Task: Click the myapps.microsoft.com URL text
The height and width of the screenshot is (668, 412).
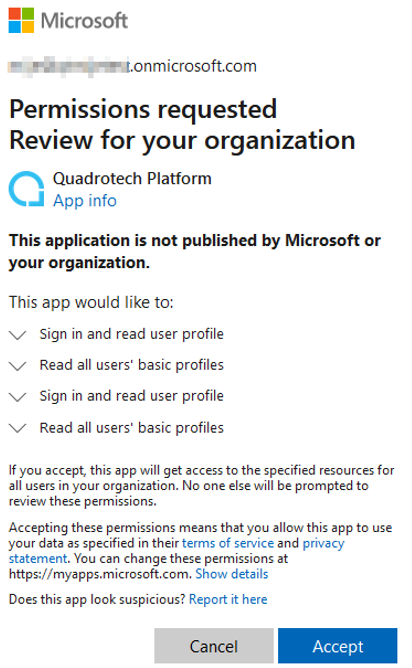Action: (x=100, y=574)
